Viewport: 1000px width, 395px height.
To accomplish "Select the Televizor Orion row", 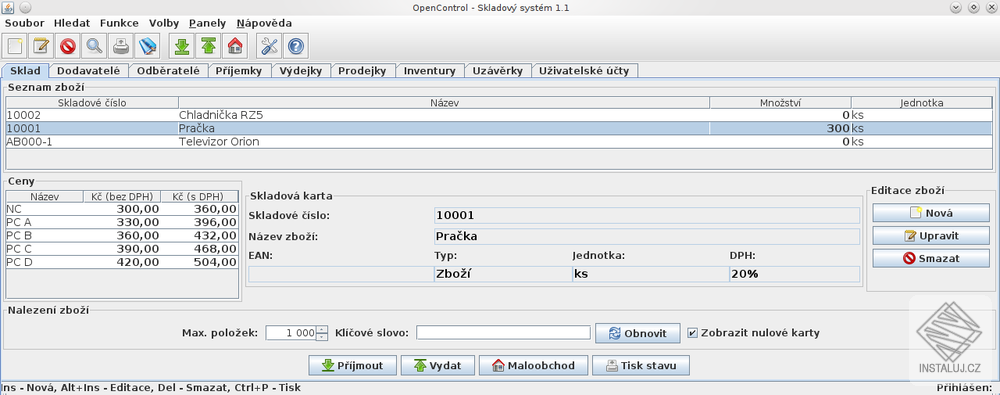I will click(x=499, y=141).
